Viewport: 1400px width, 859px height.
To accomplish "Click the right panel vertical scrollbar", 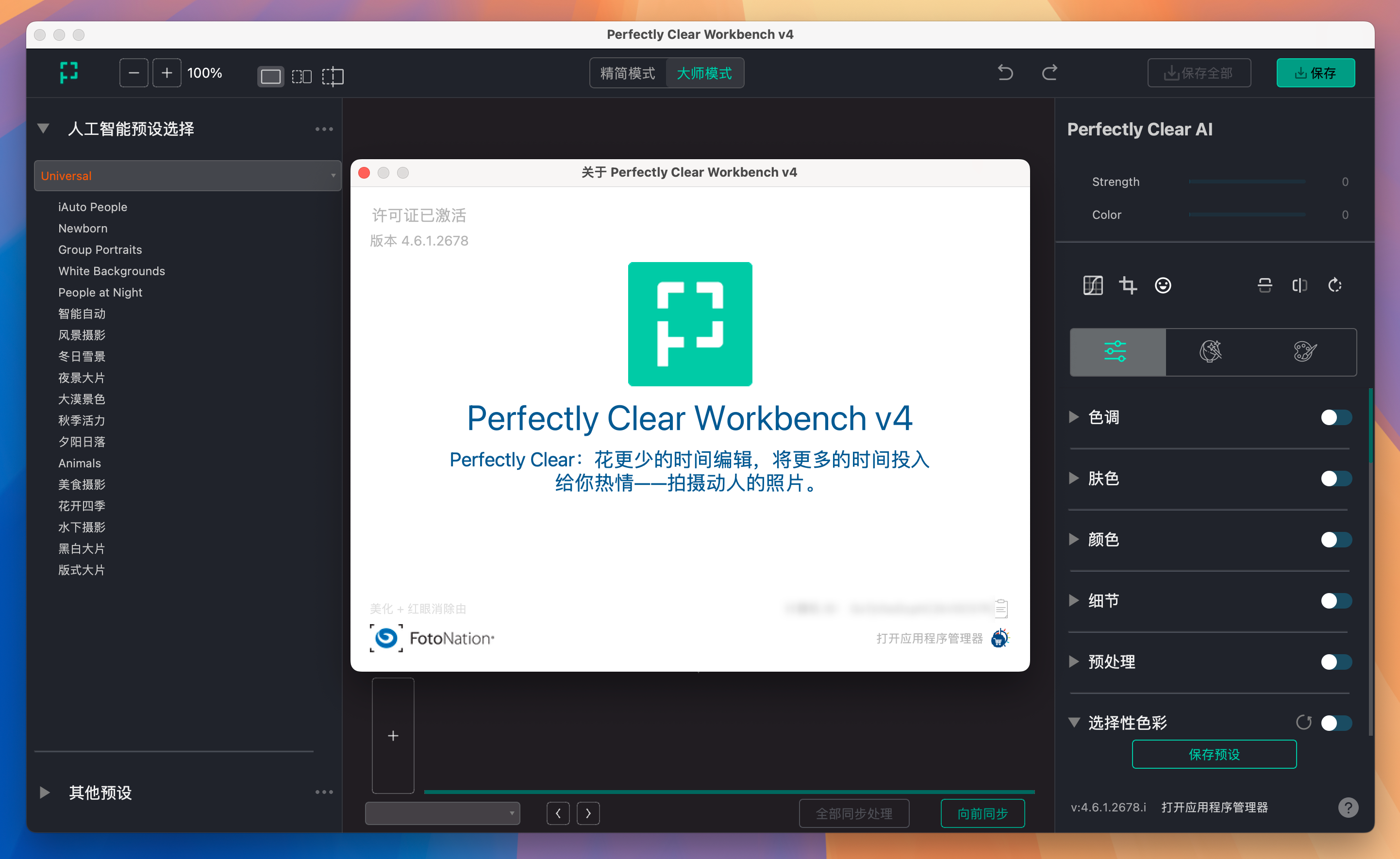I will tap(1371, 562).
